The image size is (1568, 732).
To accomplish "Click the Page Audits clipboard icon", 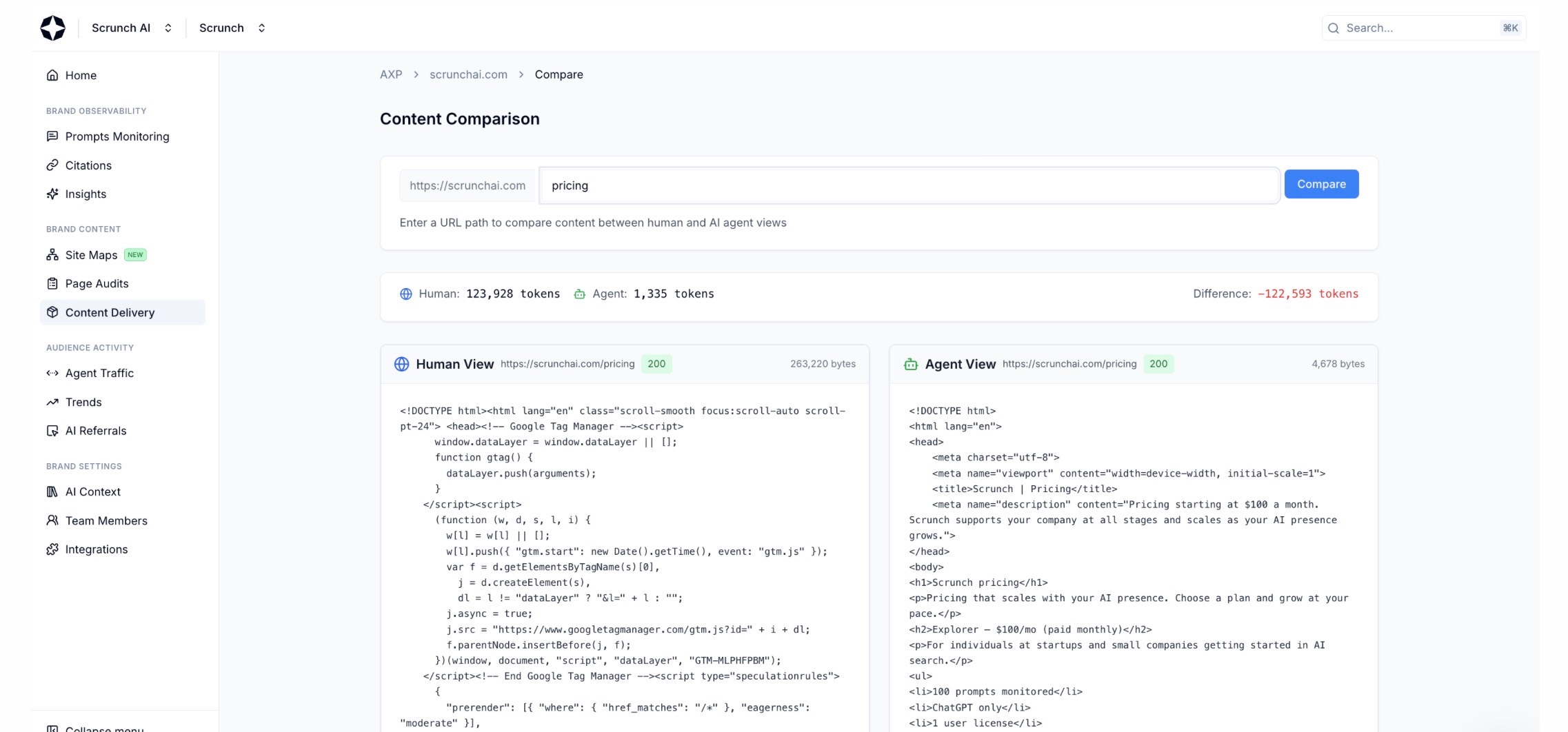I will pos(52,283).
